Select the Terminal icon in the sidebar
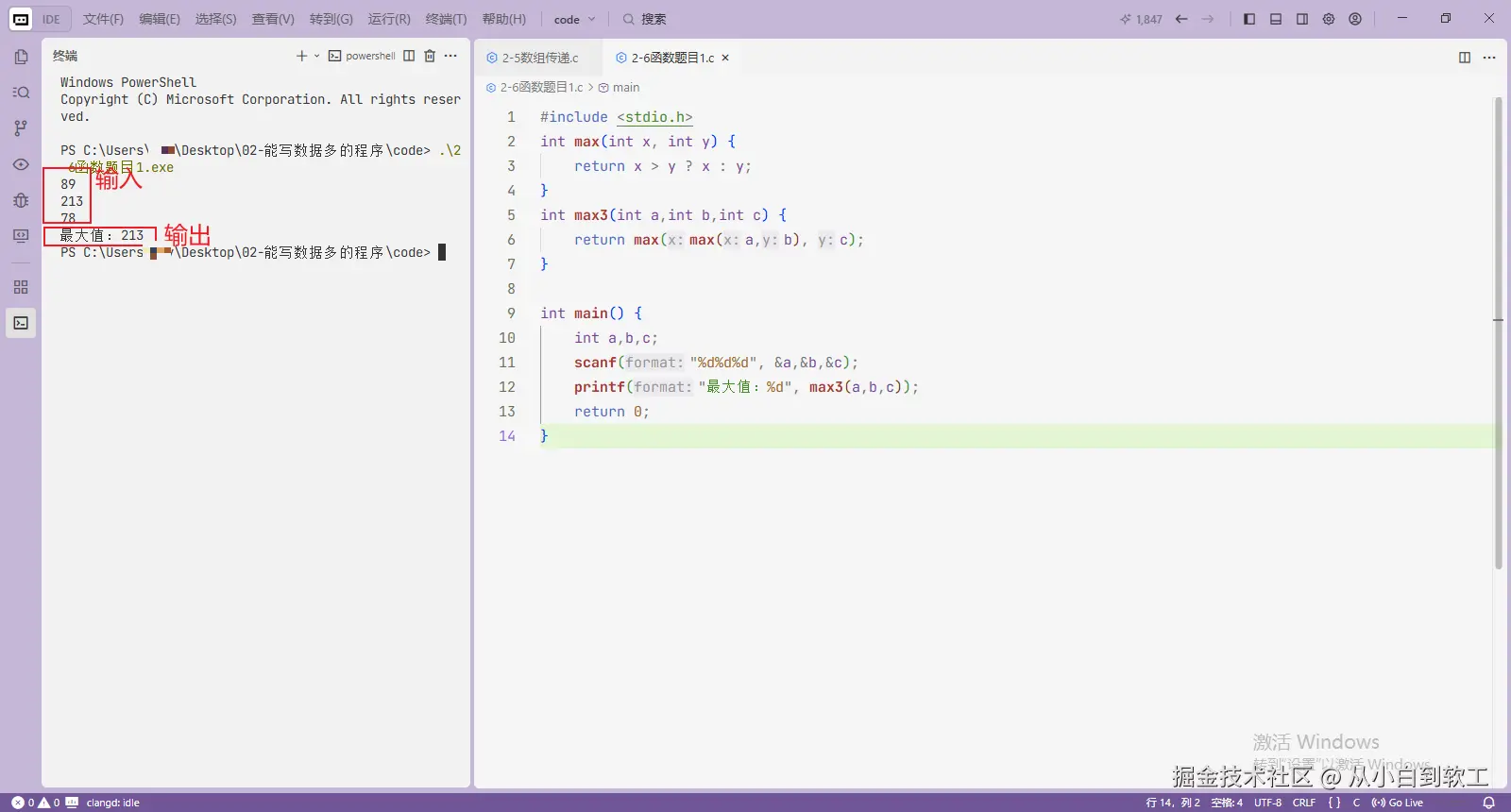Viewport: 1511px width, 812px height. click(x=21, y=323)
